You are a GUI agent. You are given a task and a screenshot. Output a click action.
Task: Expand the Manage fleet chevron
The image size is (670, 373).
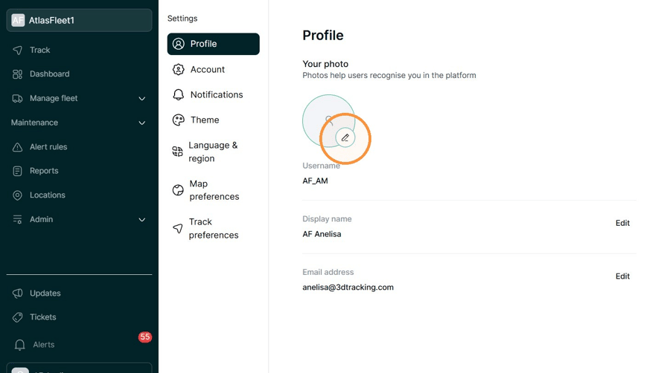click(x=142, y=99)
